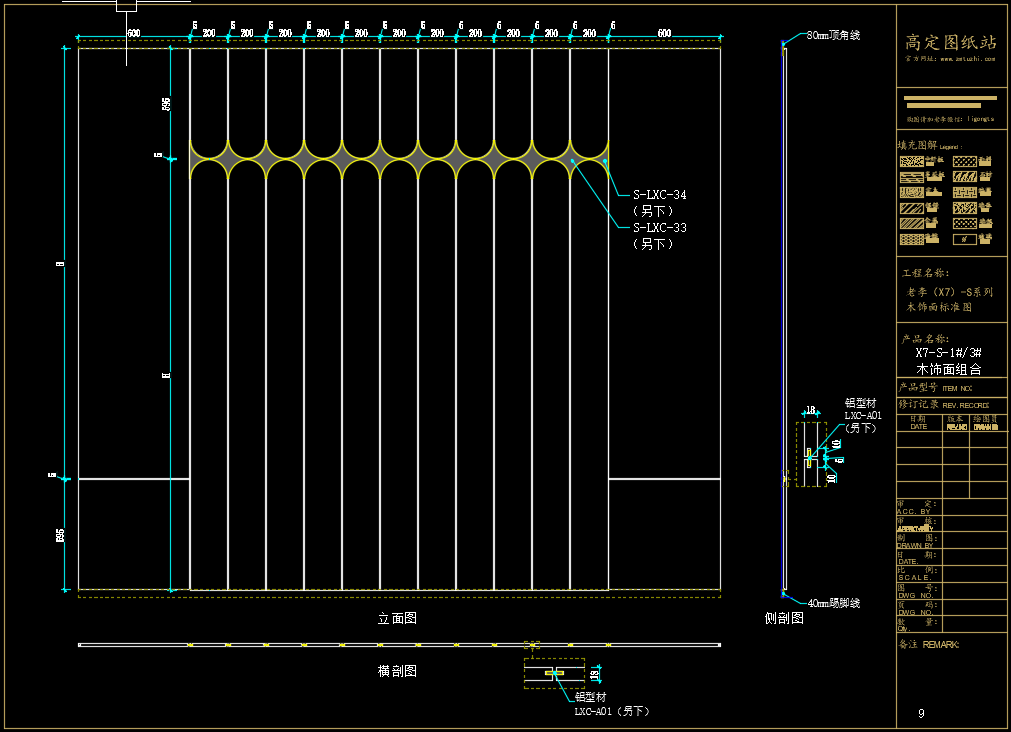Click the product name X7-S-1#/3# text
This screenshot has height=732, width=1011.
pyautogui.click(x=948, y=353)
